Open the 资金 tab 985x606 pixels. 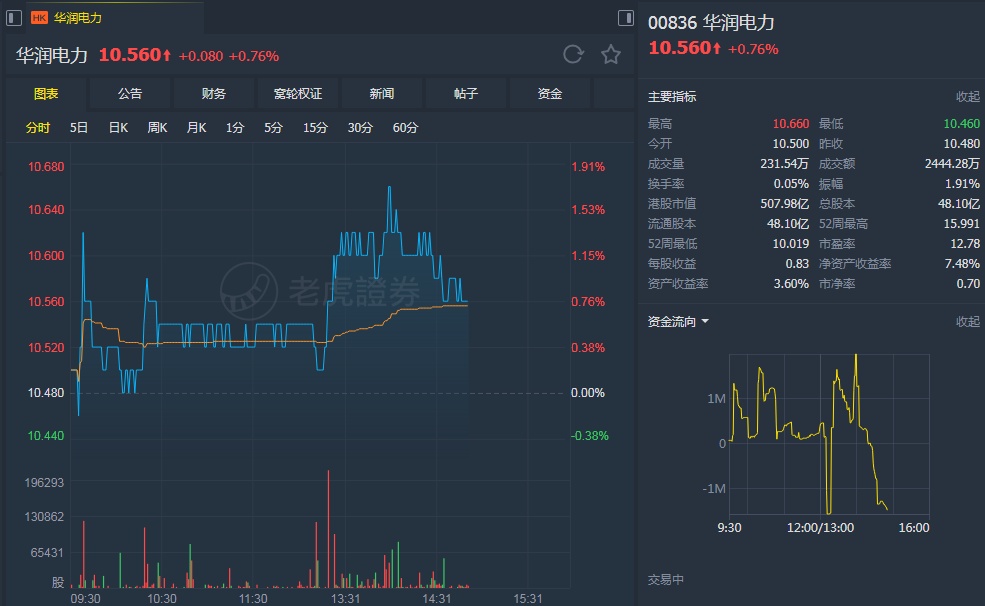pyautogui.click(x=550, y=94)
